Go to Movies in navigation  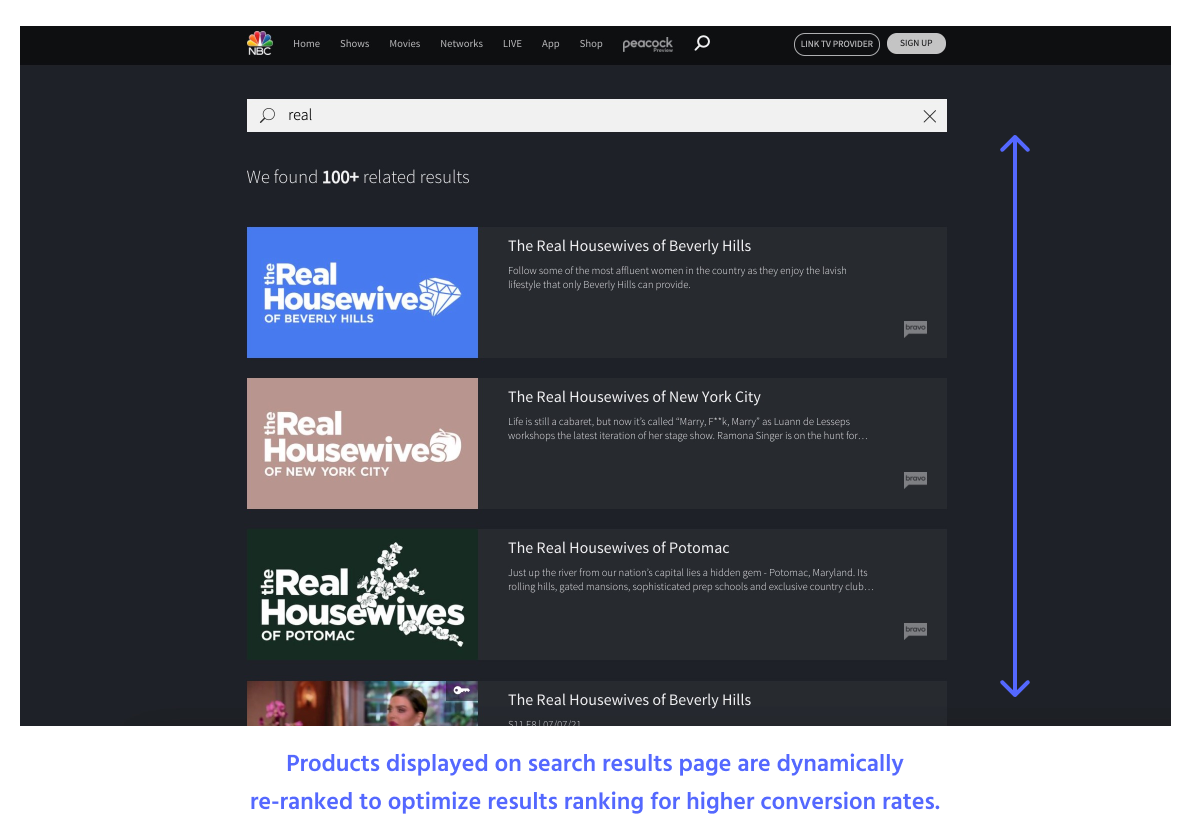404,44
